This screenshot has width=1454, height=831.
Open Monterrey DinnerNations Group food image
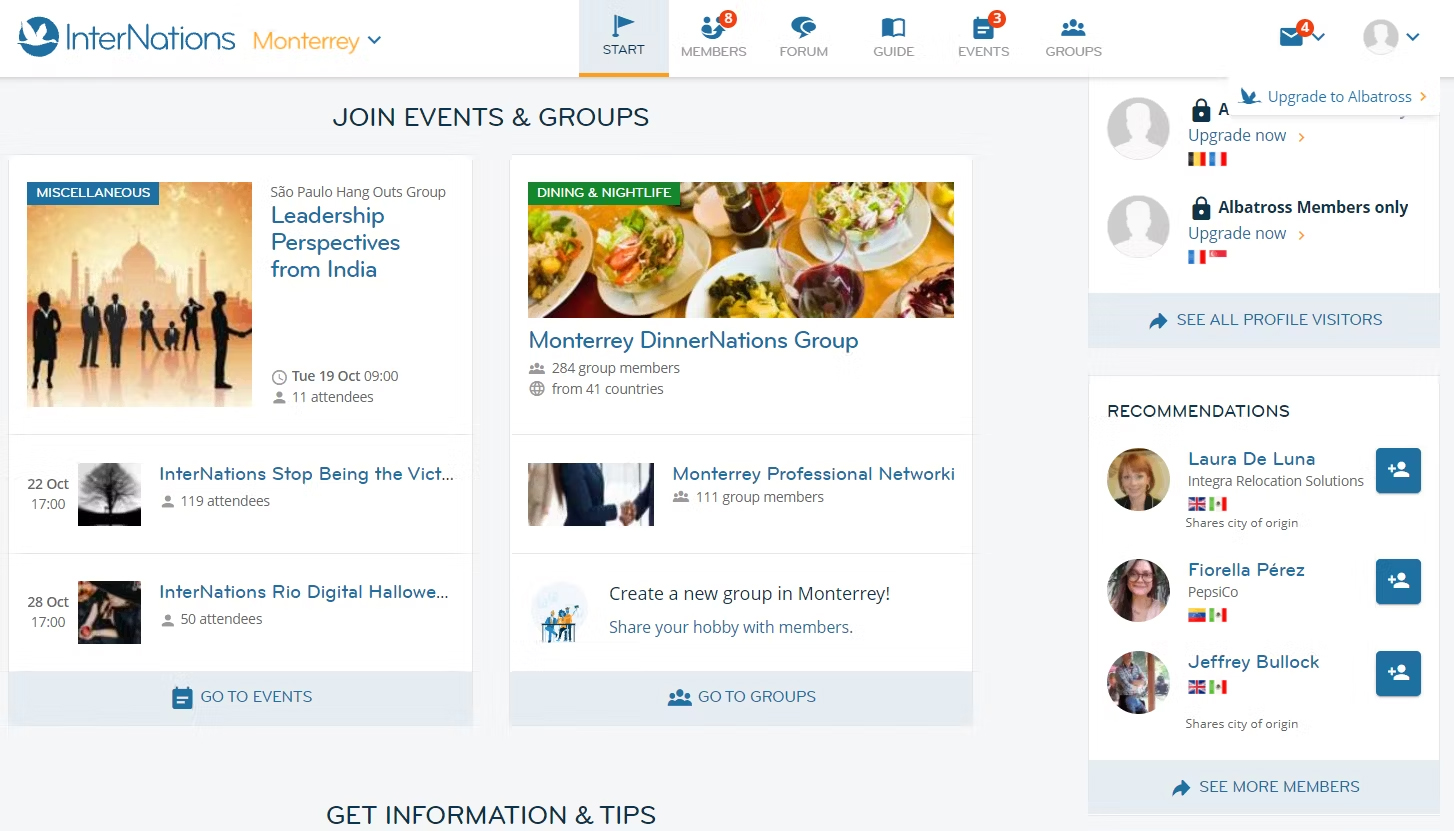740,250
